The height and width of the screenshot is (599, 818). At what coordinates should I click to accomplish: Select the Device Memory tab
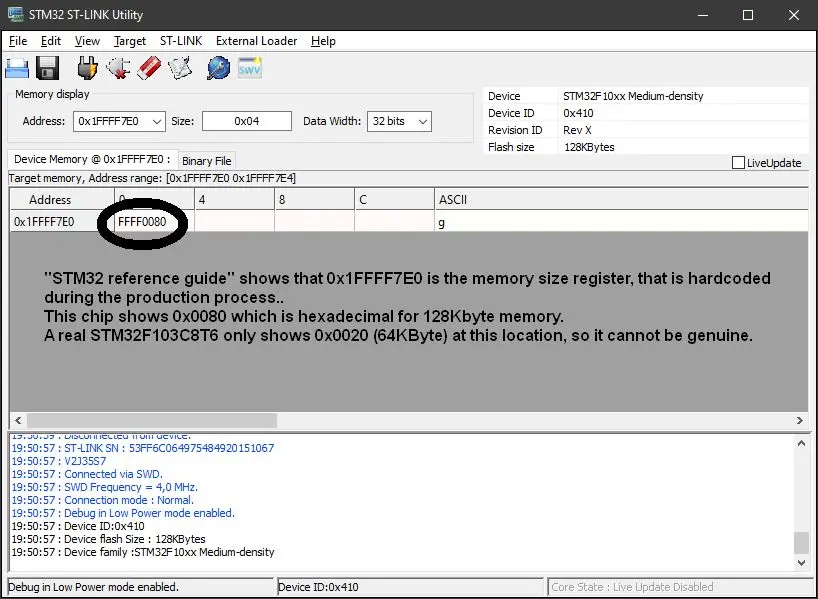point(92,159)
